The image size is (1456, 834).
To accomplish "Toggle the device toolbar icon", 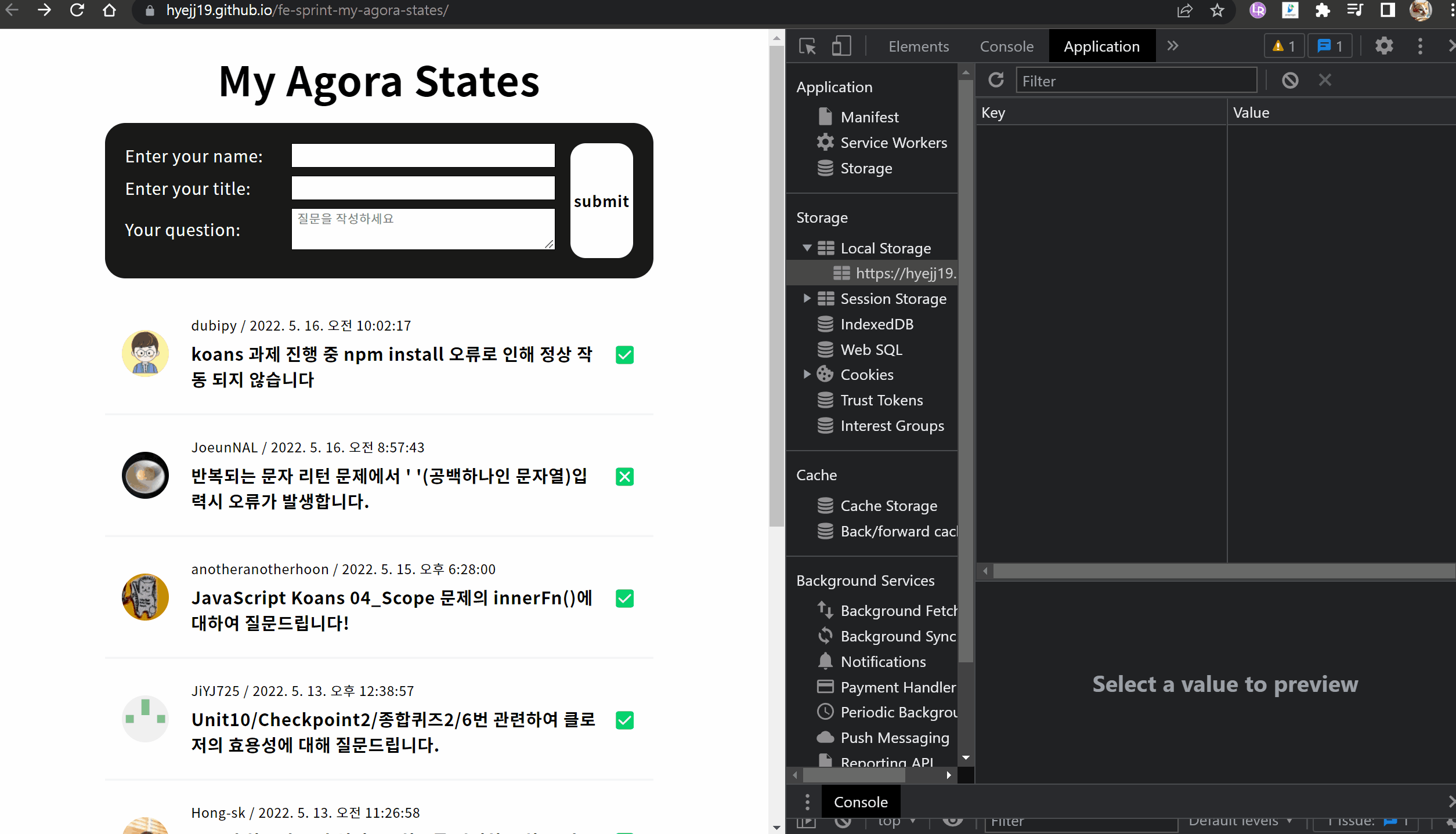I will pyautogui.click(x=841, y=46).
